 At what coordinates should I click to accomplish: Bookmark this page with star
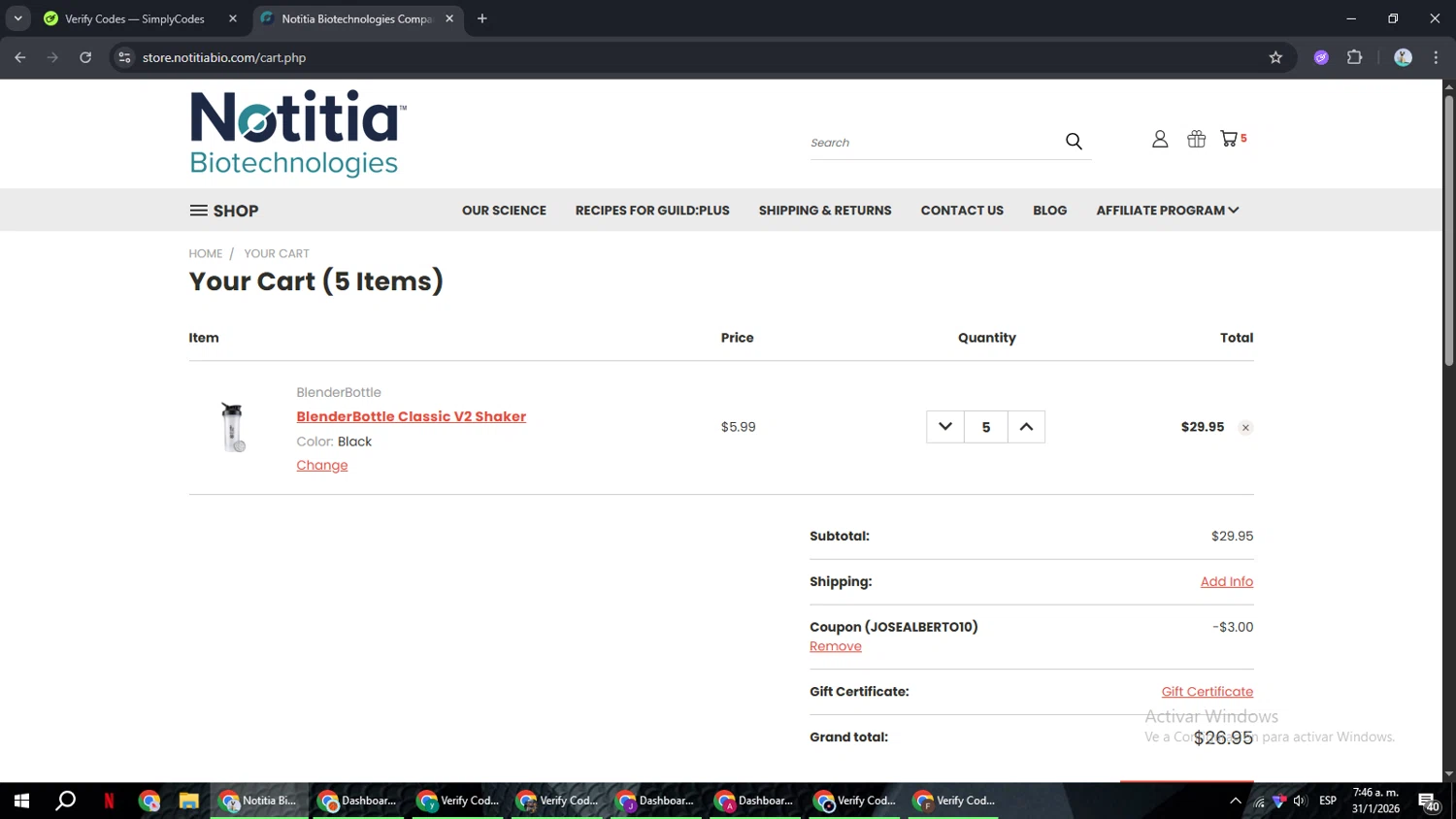click(x=1275, y=57)
